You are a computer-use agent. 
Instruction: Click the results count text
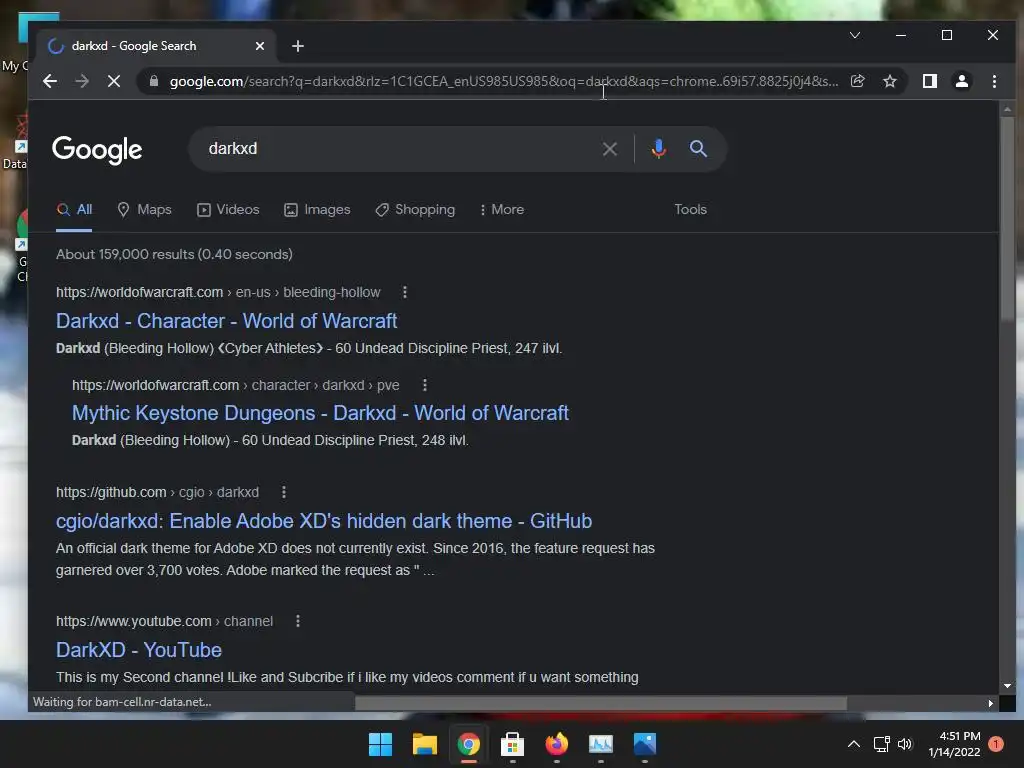174,254
